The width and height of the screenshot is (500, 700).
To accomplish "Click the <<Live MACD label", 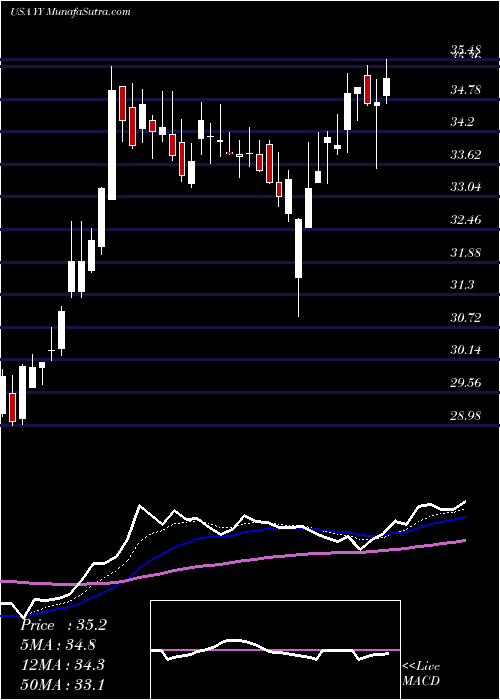I will click(x=421, y=673).
